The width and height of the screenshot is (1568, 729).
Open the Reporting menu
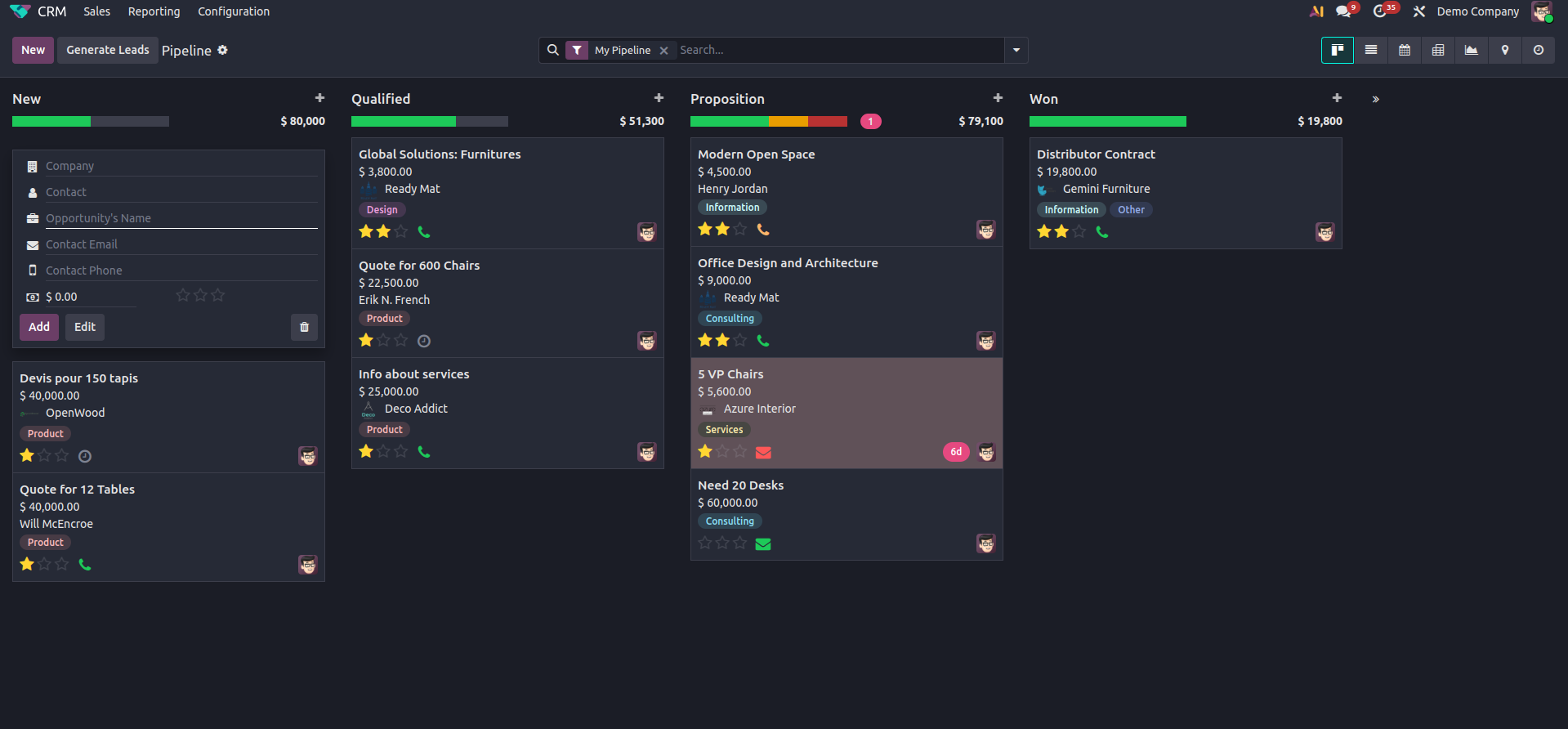pos(154,11)
